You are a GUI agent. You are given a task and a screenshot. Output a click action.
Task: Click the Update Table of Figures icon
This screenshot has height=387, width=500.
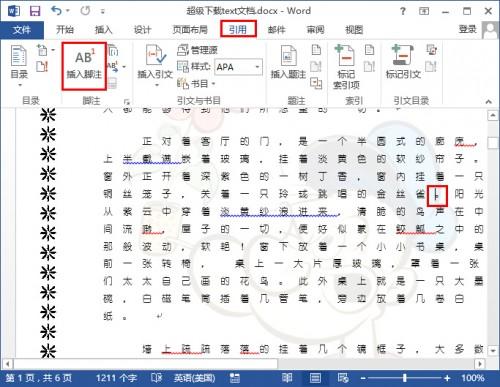(x=316, y=66)
